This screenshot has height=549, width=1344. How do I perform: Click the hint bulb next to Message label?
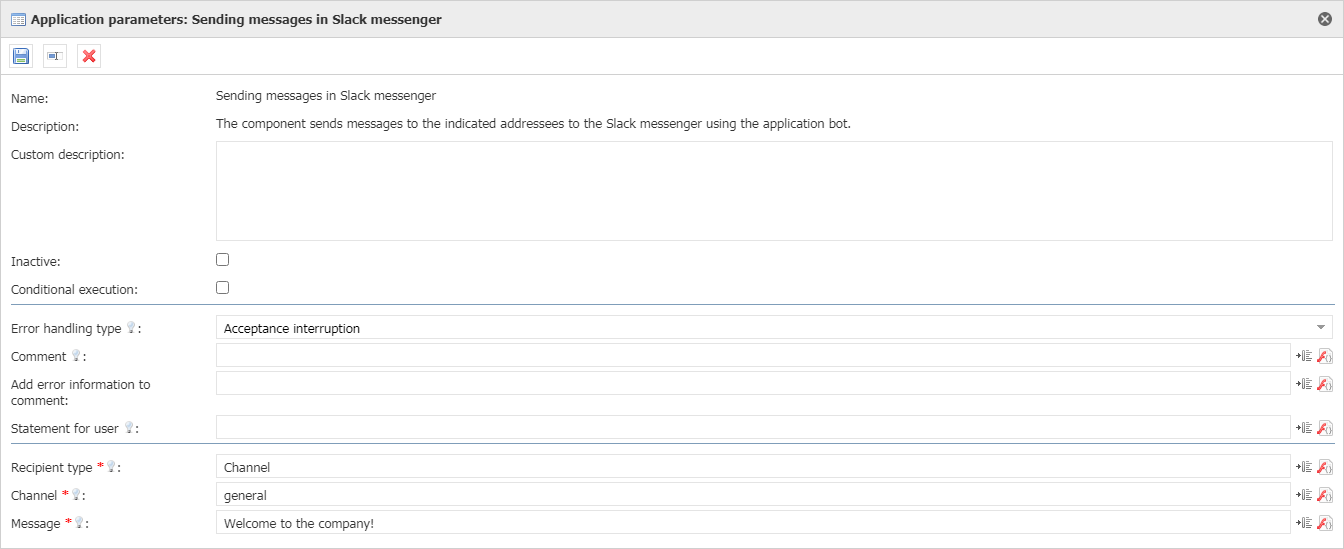79,523
